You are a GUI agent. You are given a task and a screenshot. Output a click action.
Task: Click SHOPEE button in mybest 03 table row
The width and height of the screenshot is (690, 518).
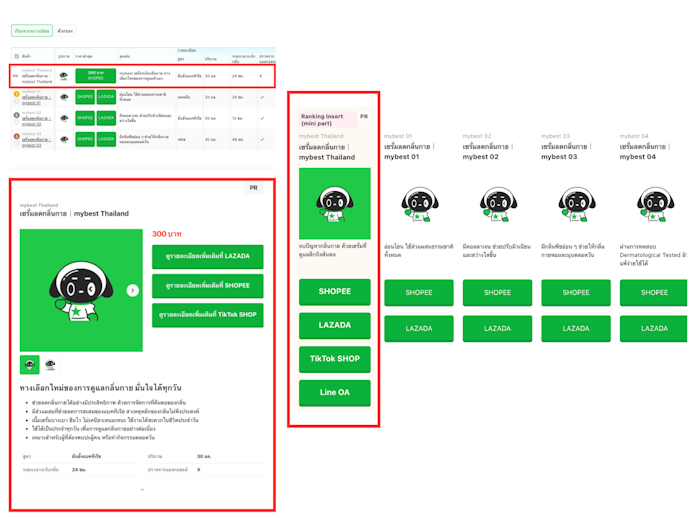tap(85, 139)
